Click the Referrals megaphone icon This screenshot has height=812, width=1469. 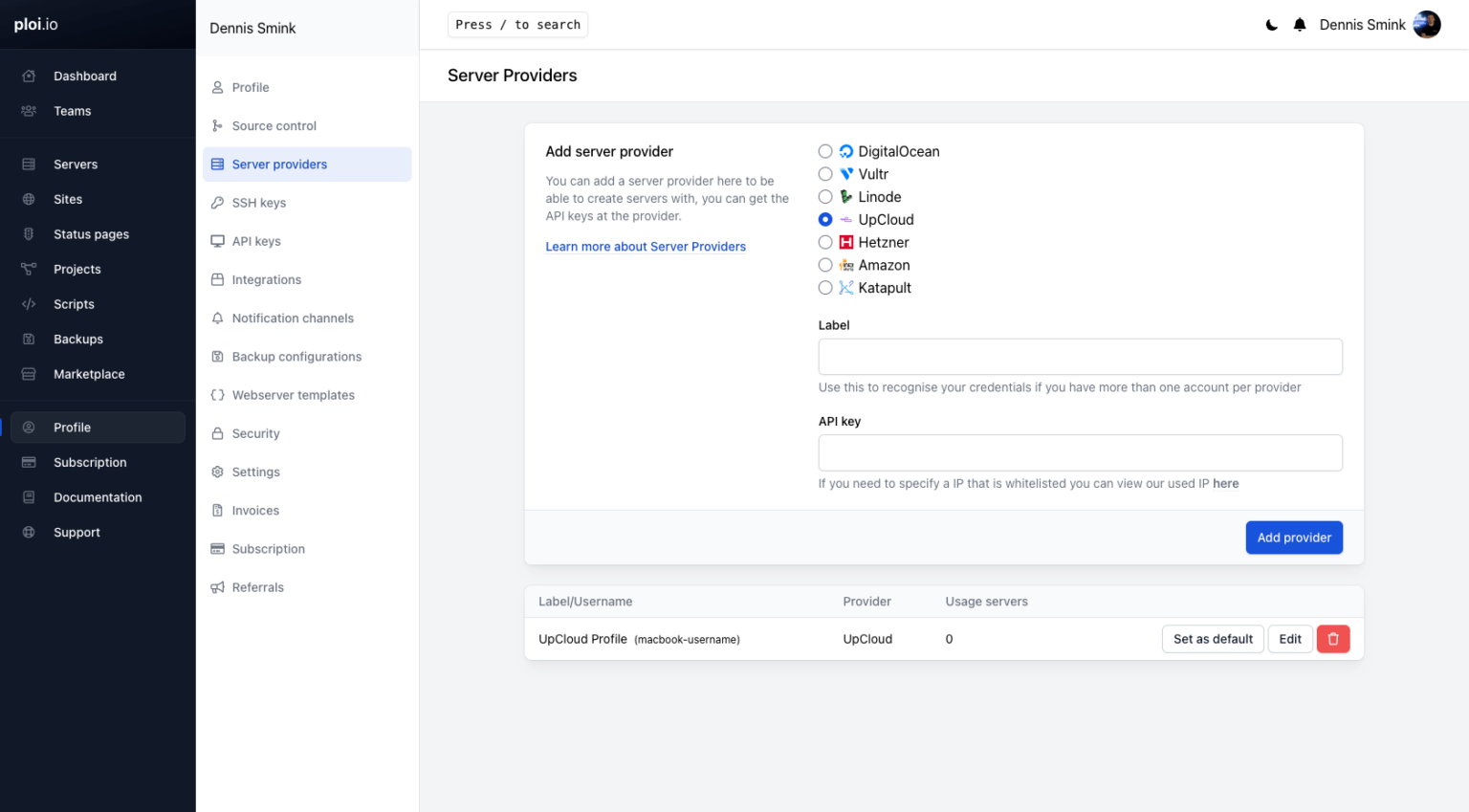pos(217,587)
